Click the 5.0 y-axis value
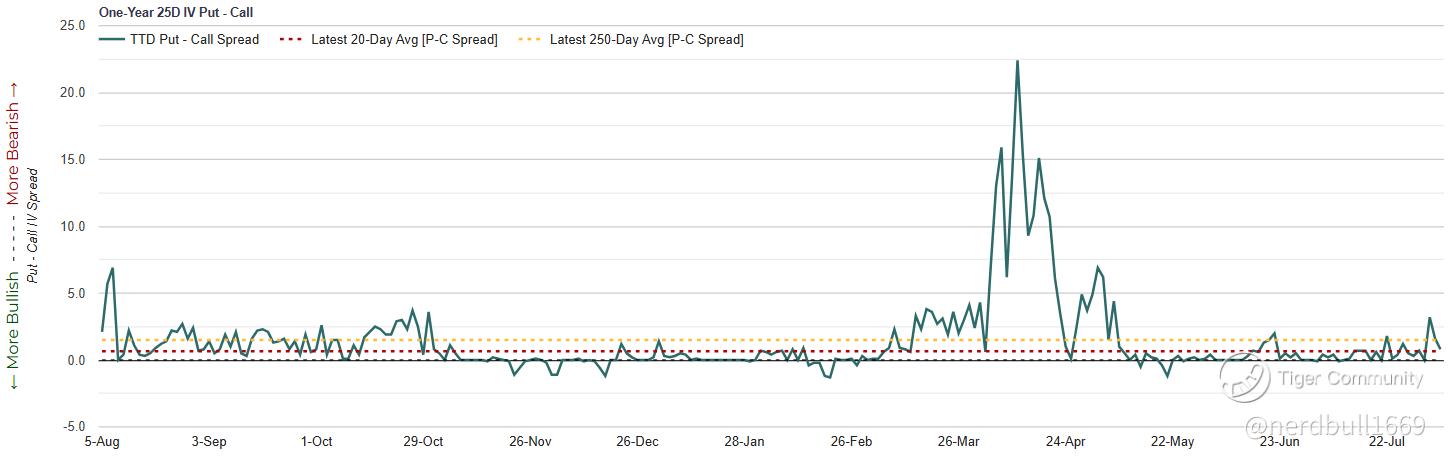This screenshot has width=1454, height=459. coord(75,293)
